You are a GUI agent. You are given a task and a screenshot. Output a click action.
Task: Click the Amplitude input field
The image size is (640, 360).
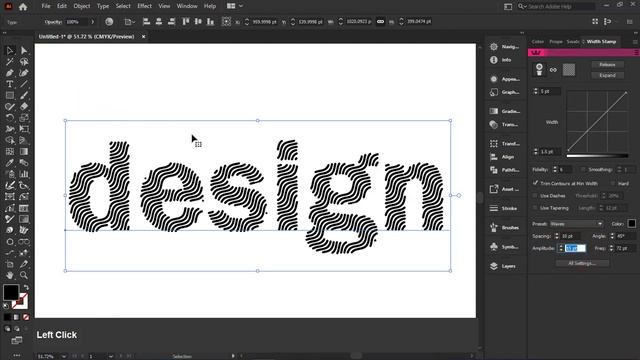click(x=575, y=248)
